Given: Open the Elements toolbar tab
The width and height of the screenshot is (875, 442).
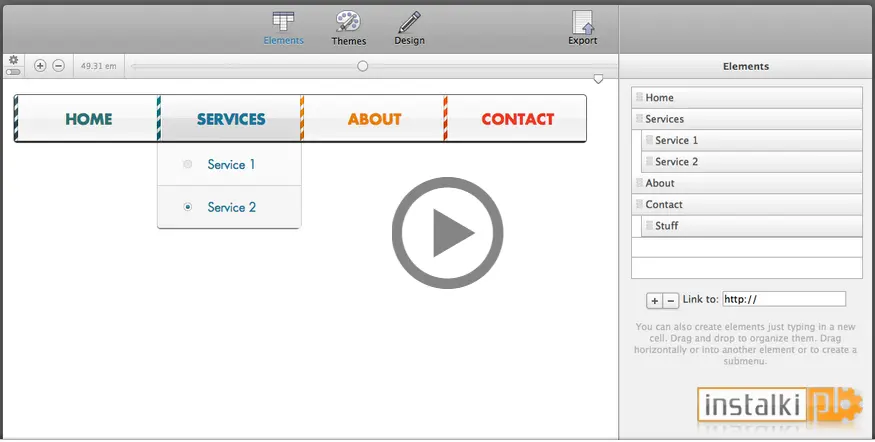Looking at the screenshot, I should click(x=283, y=28).
